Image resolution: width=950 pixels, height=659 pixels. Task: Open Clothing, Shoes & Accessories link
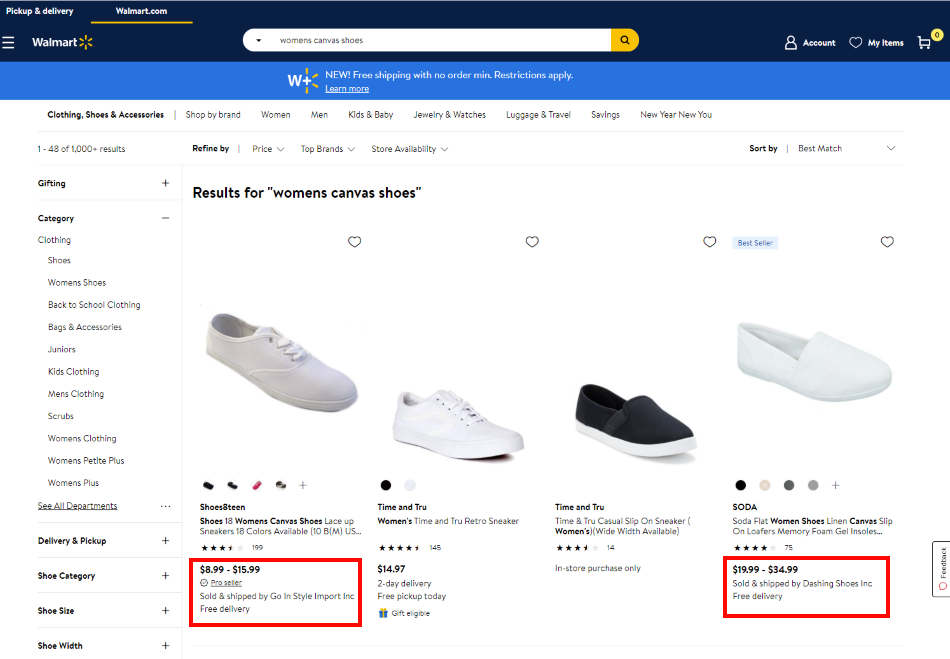coord(105,114)
